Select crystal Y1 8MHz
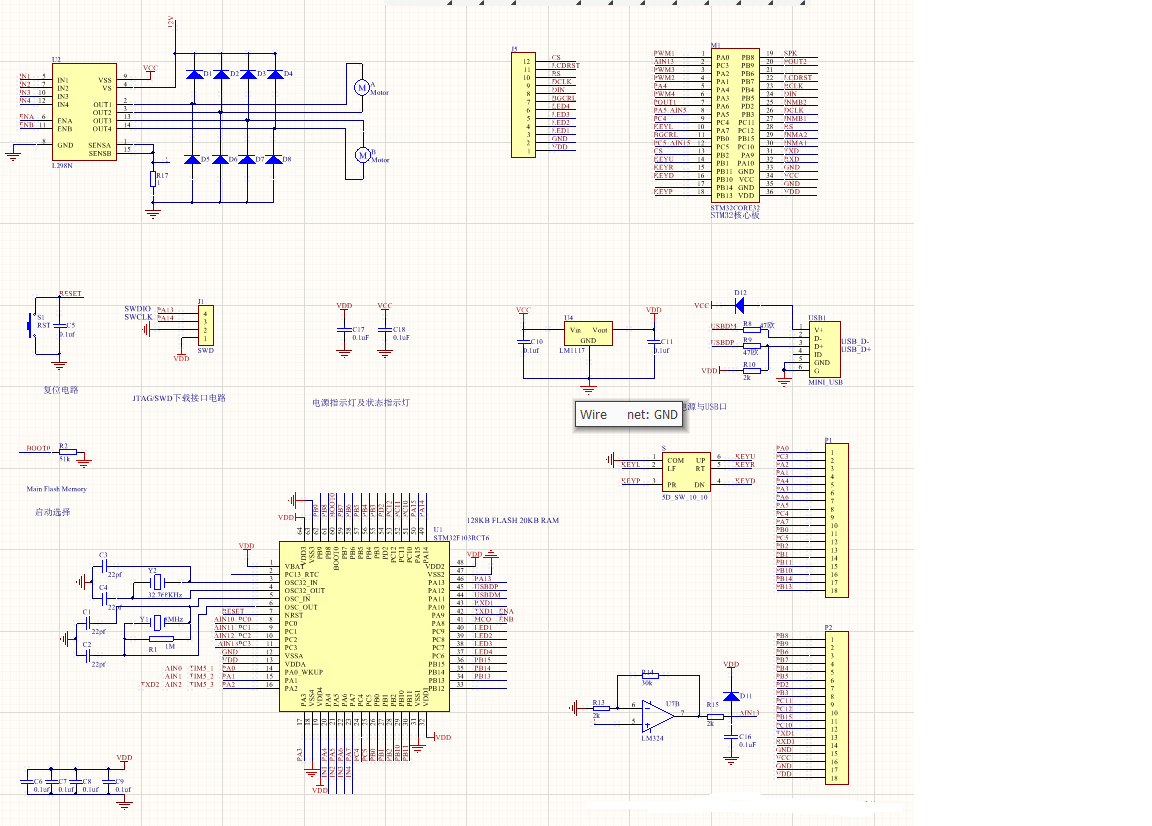Image resolution: width=1152 pixels, height=826 pixels. pos(156,623)
